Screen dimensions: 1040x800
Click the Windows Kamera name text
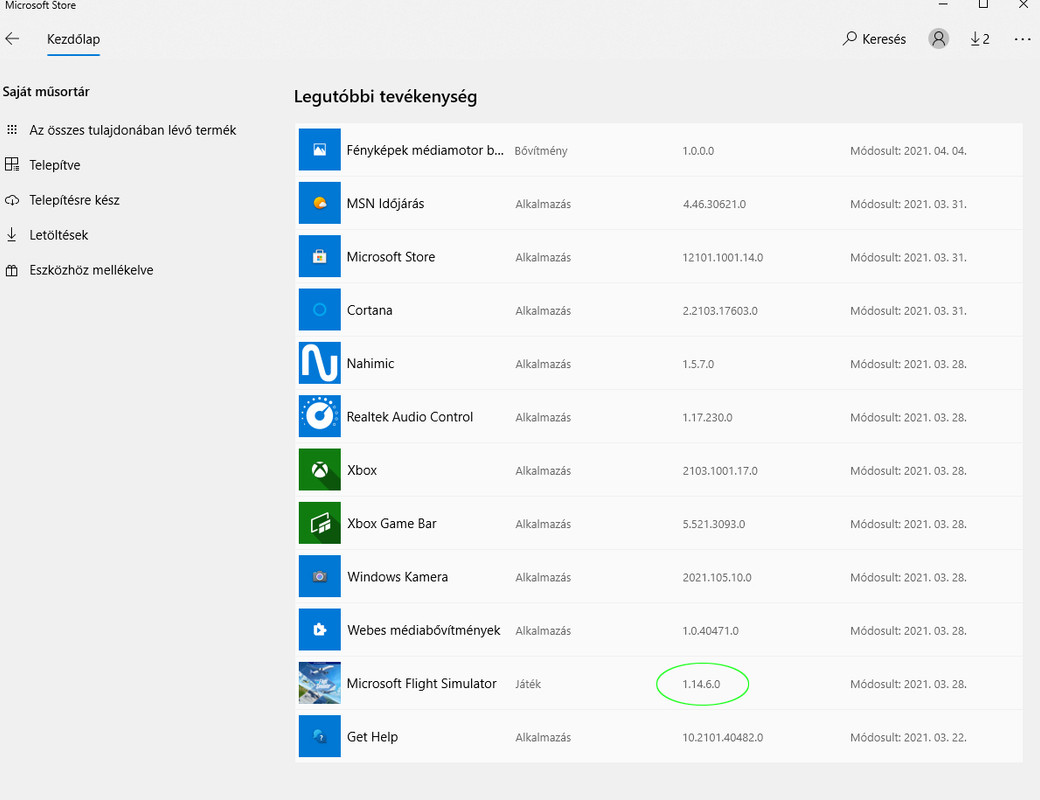click(x=397, y=576)
